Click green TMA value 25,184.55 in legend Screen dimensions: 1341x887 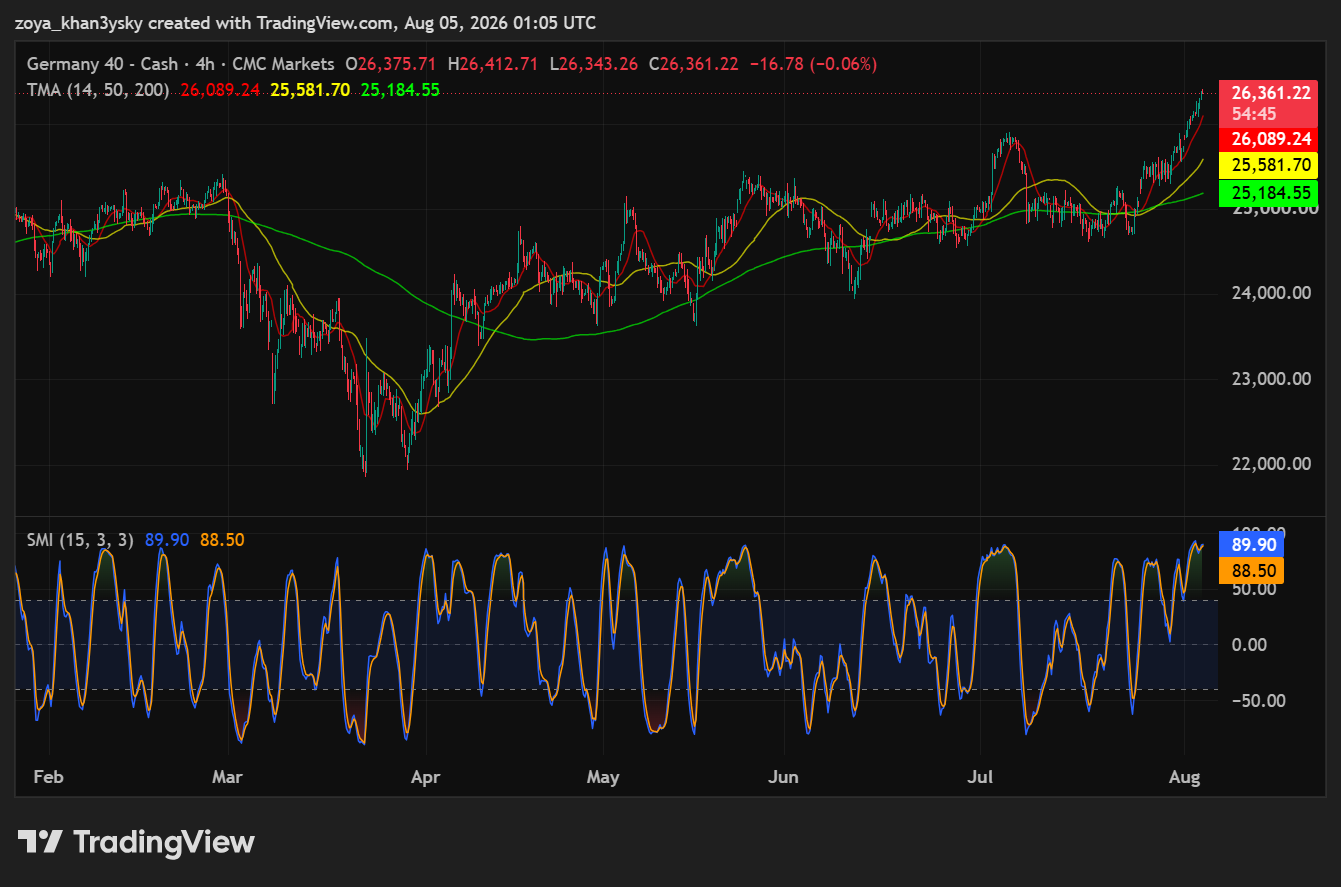click(x=400, y=89)
